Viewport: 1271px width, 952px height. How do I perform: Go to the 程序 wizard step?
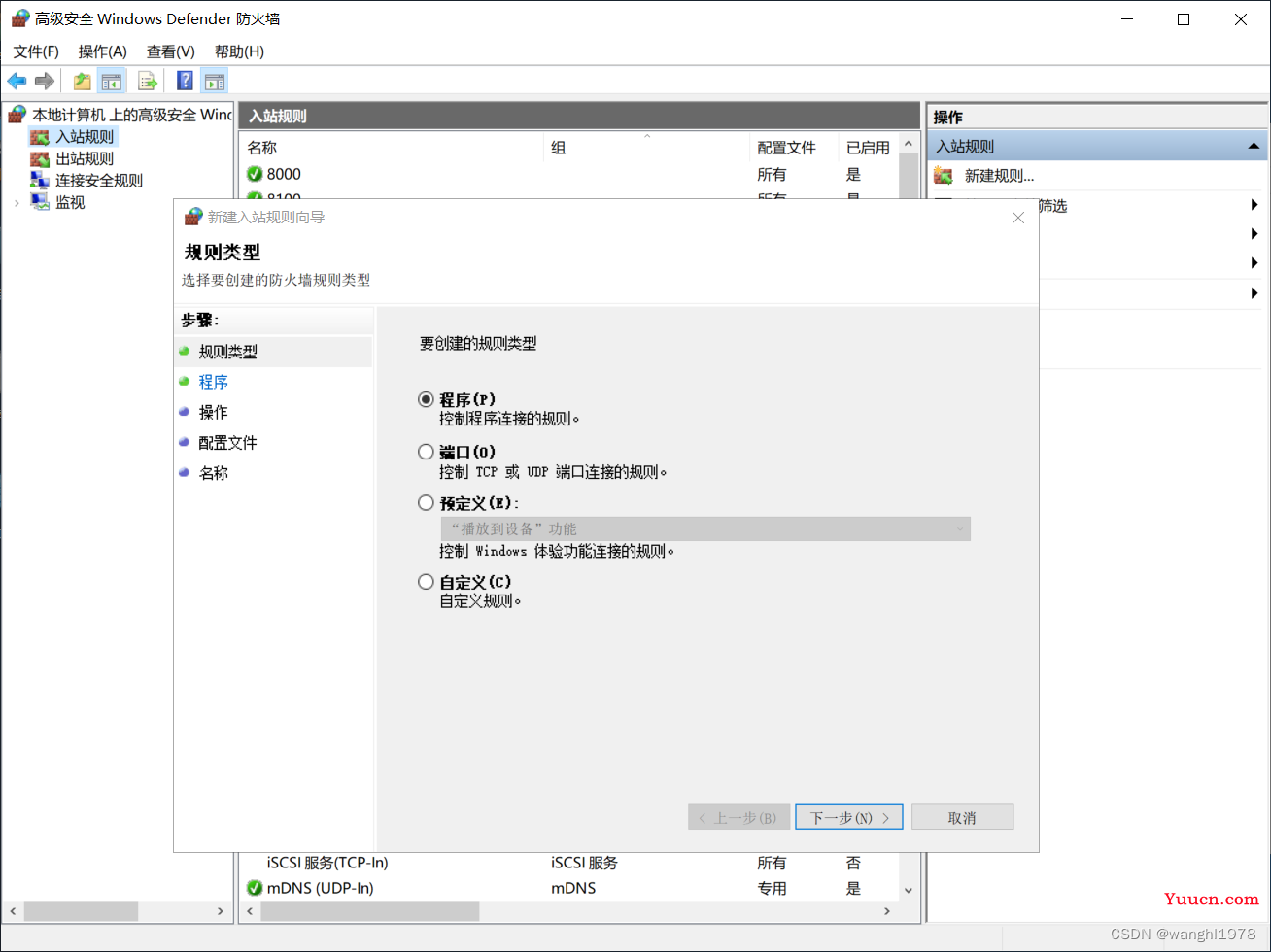click(x=214, y=382)
